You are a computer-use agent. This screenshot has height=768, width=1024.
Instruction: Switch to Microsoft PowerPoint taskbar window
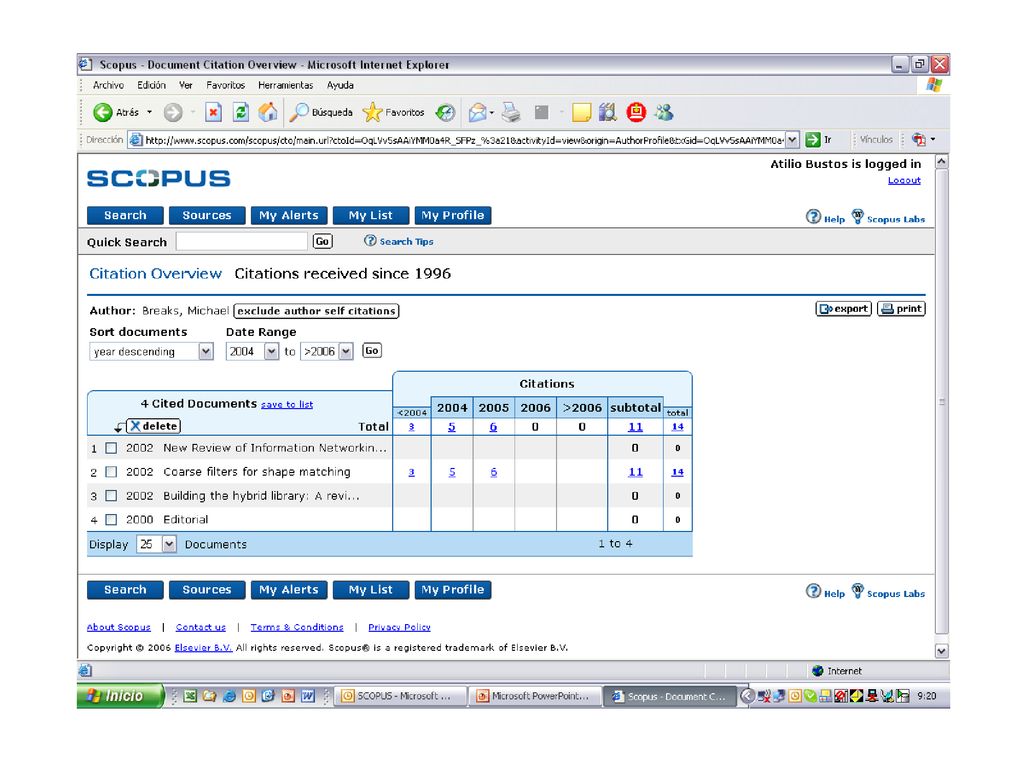pyautogui.click(x=534, y=696)
